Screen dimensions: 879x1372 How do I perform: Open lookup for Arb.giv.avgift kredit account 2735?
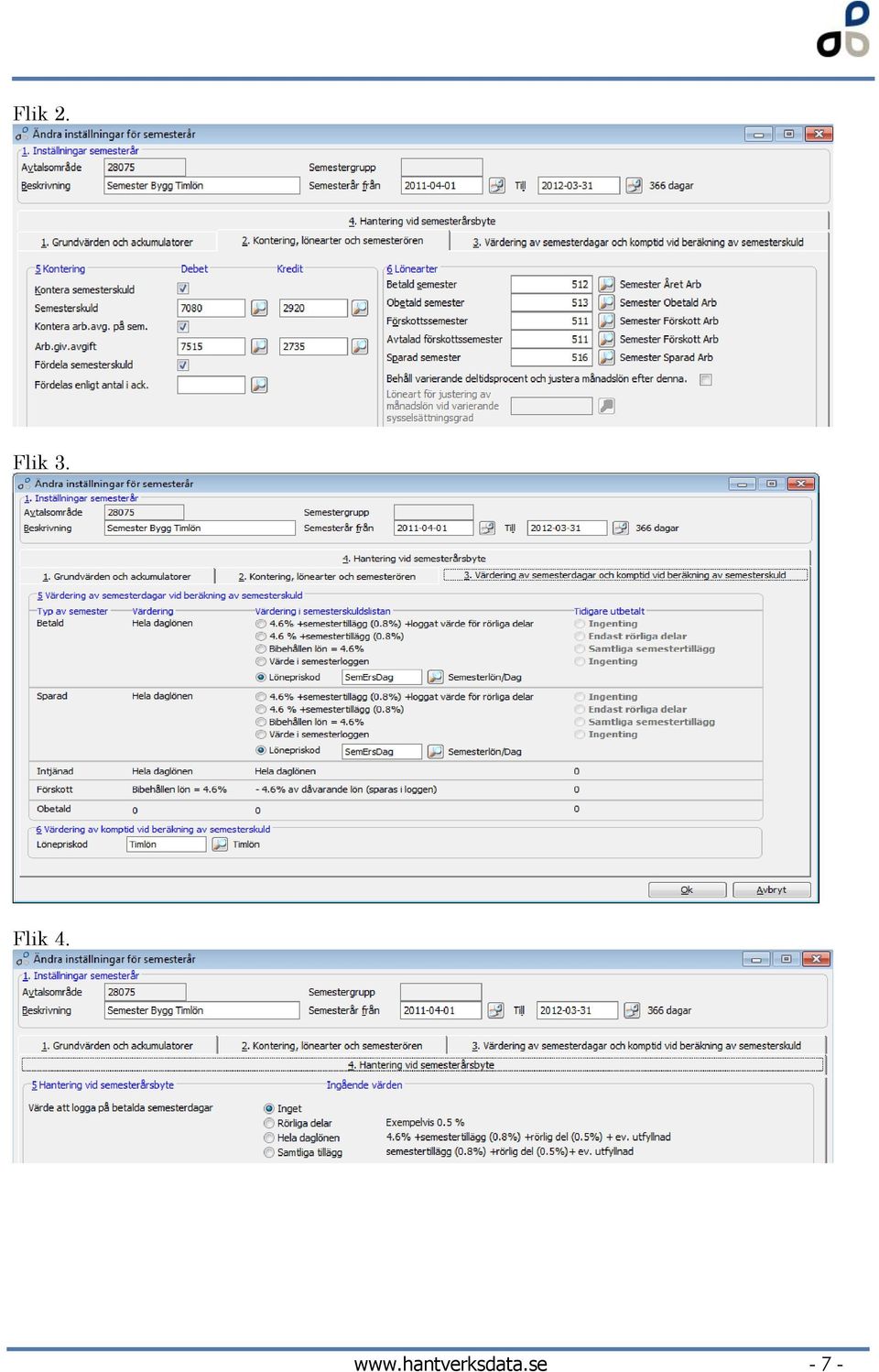(x=360, y=346)
